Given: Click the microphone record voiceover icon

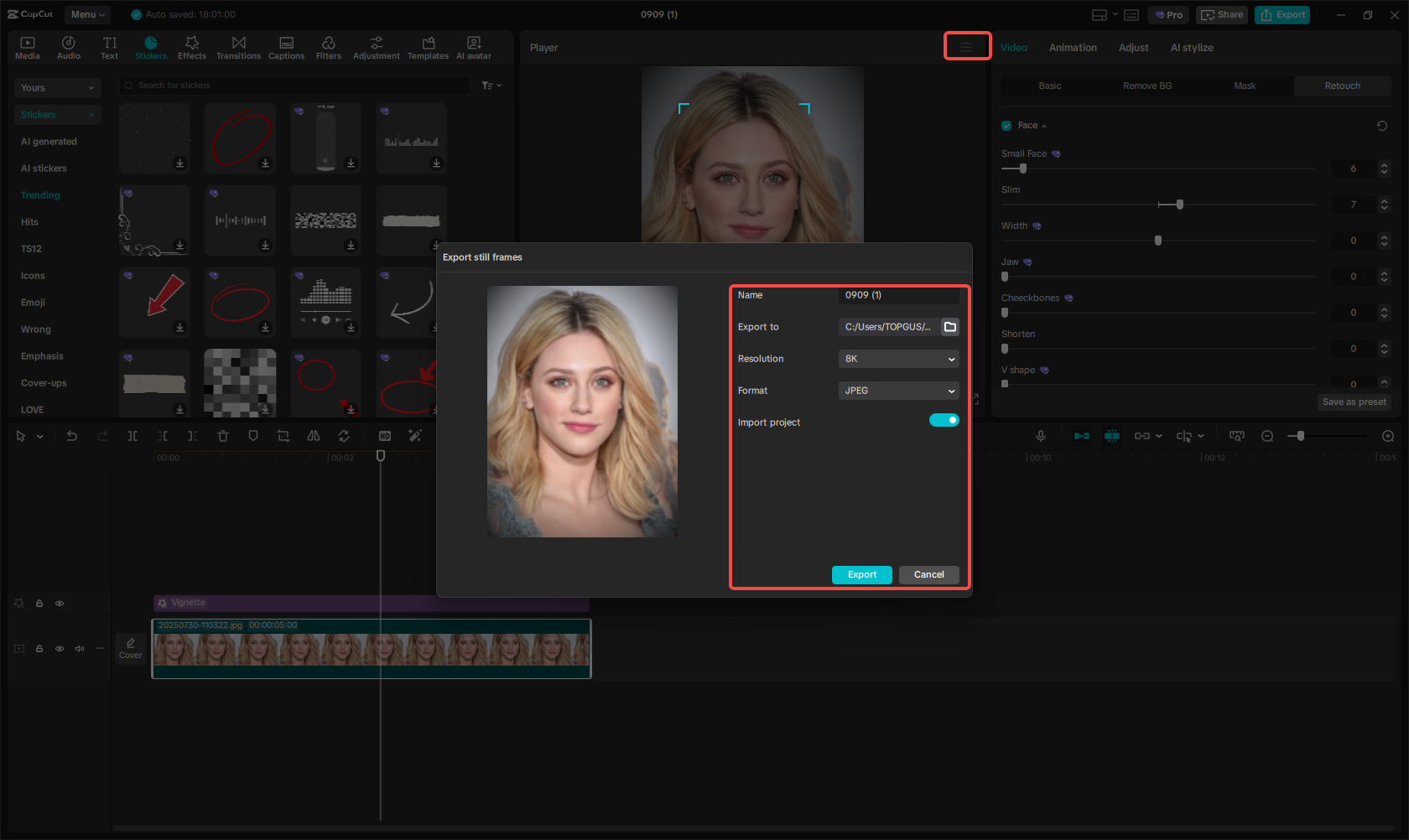Looking at the screenshot, I should click(1040, 436).
